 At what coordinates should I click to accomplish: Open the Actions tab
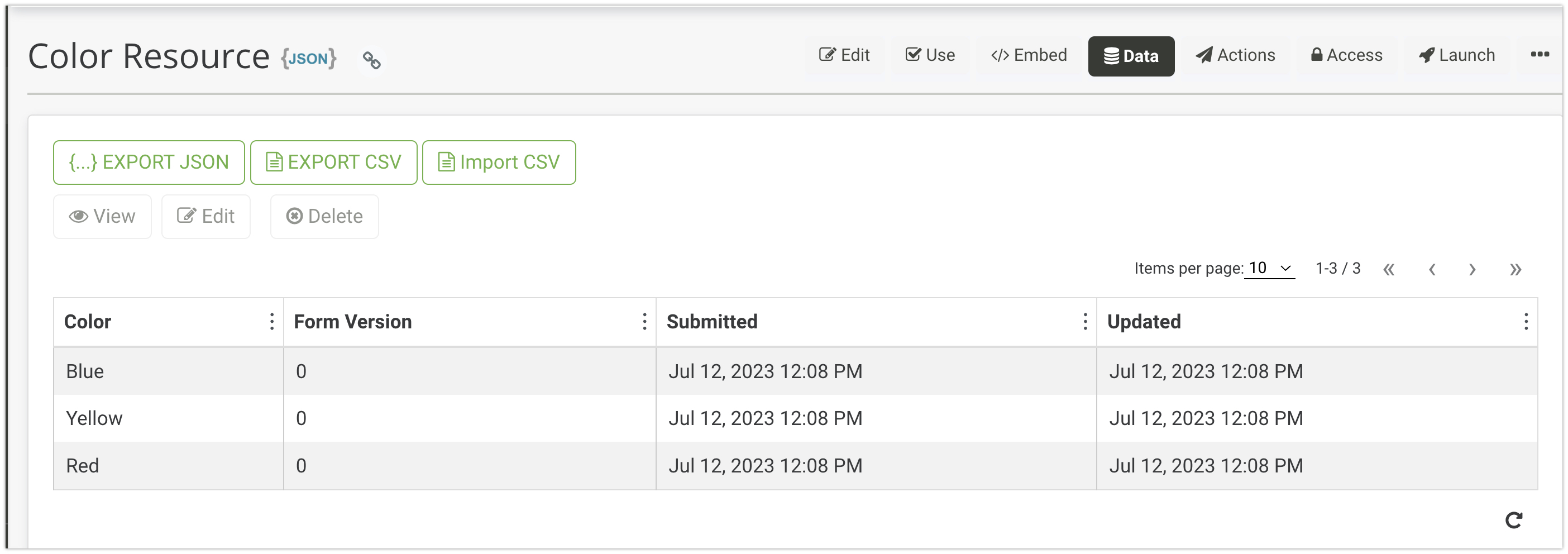coord(1235,55)
